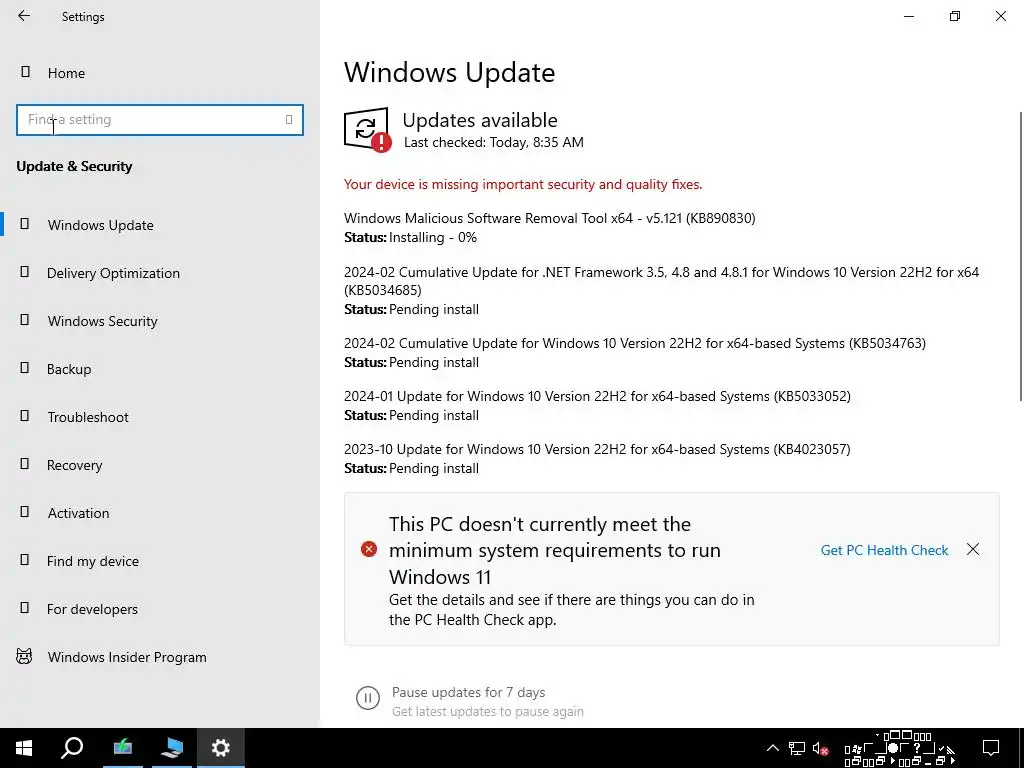Click the Windows Insider cat icon
Viewport: 1024px width, 768px height.
pos(24,656)
